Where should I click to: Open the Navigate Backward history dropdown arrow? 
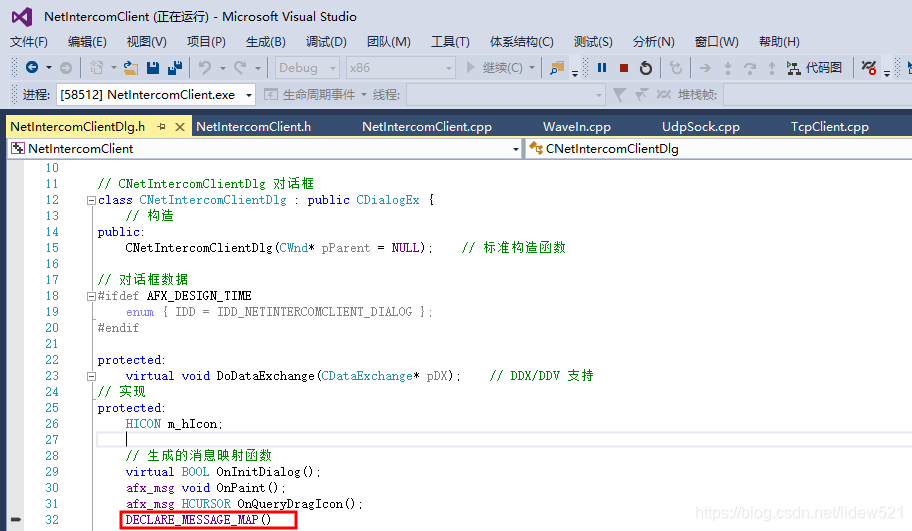coord(49,68)
